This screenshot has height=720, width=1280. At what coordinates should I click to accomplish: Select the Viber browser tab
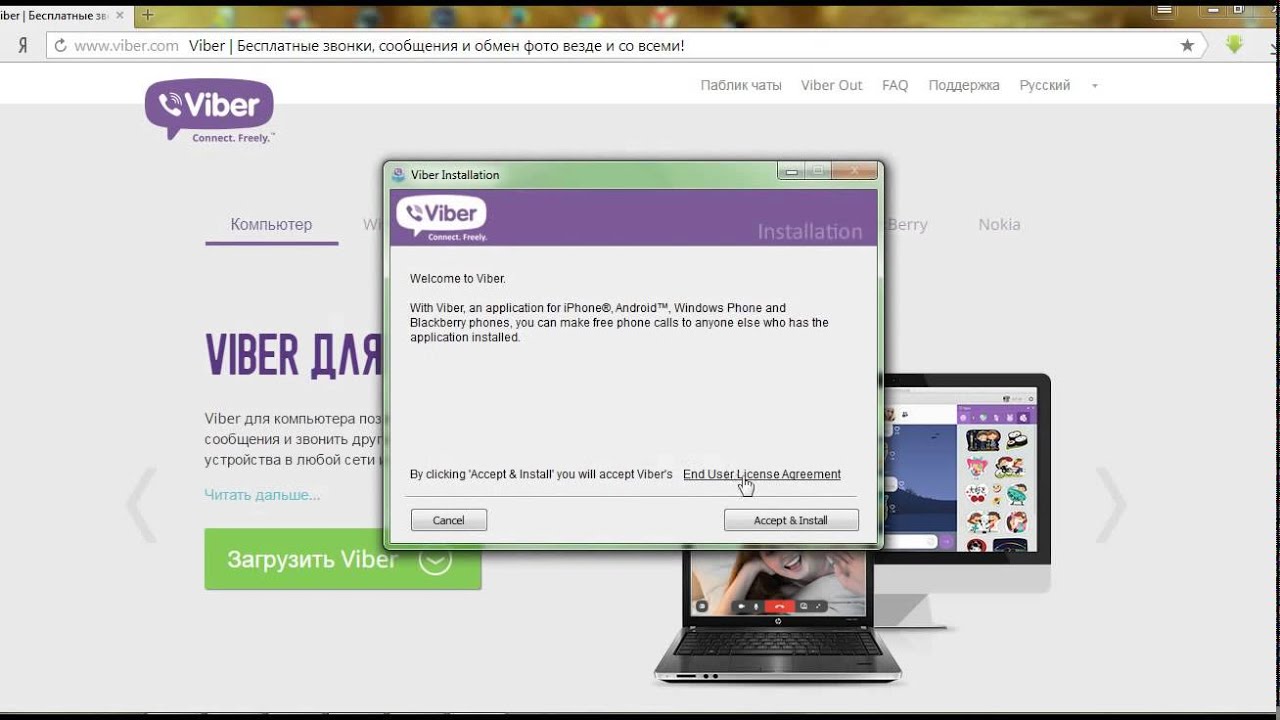[x=65, y=15]
